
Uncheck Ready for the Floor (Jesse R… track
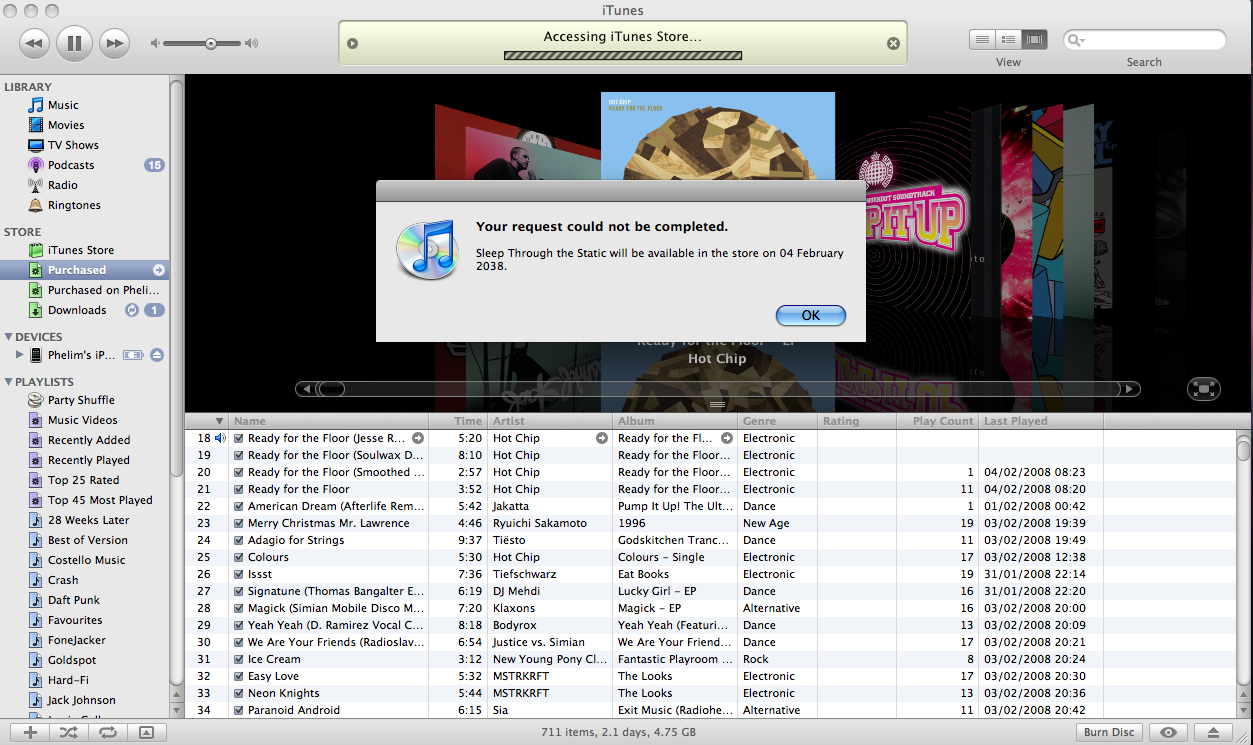pos(238,438)
